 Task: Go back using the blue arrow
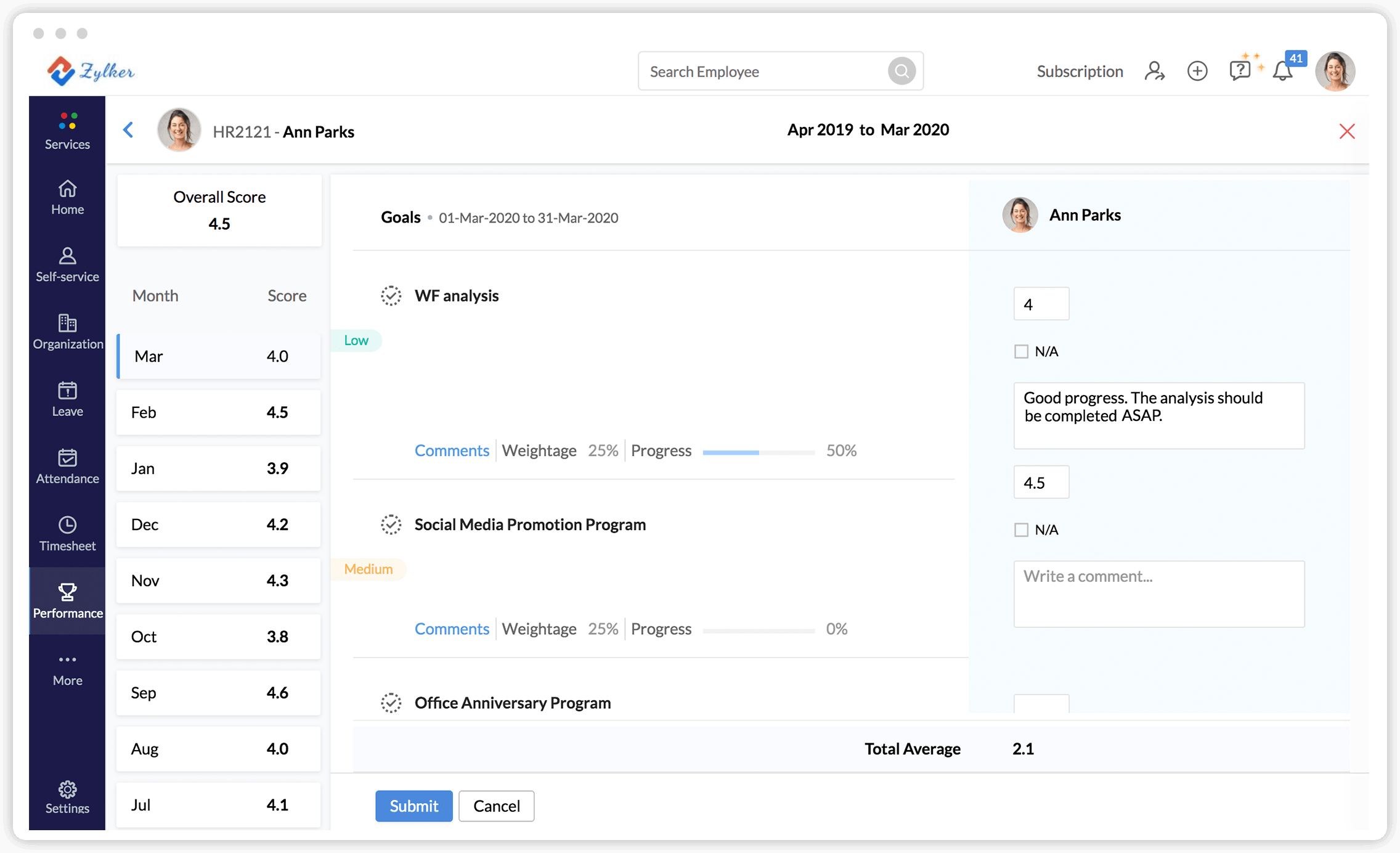pos(128,130)
